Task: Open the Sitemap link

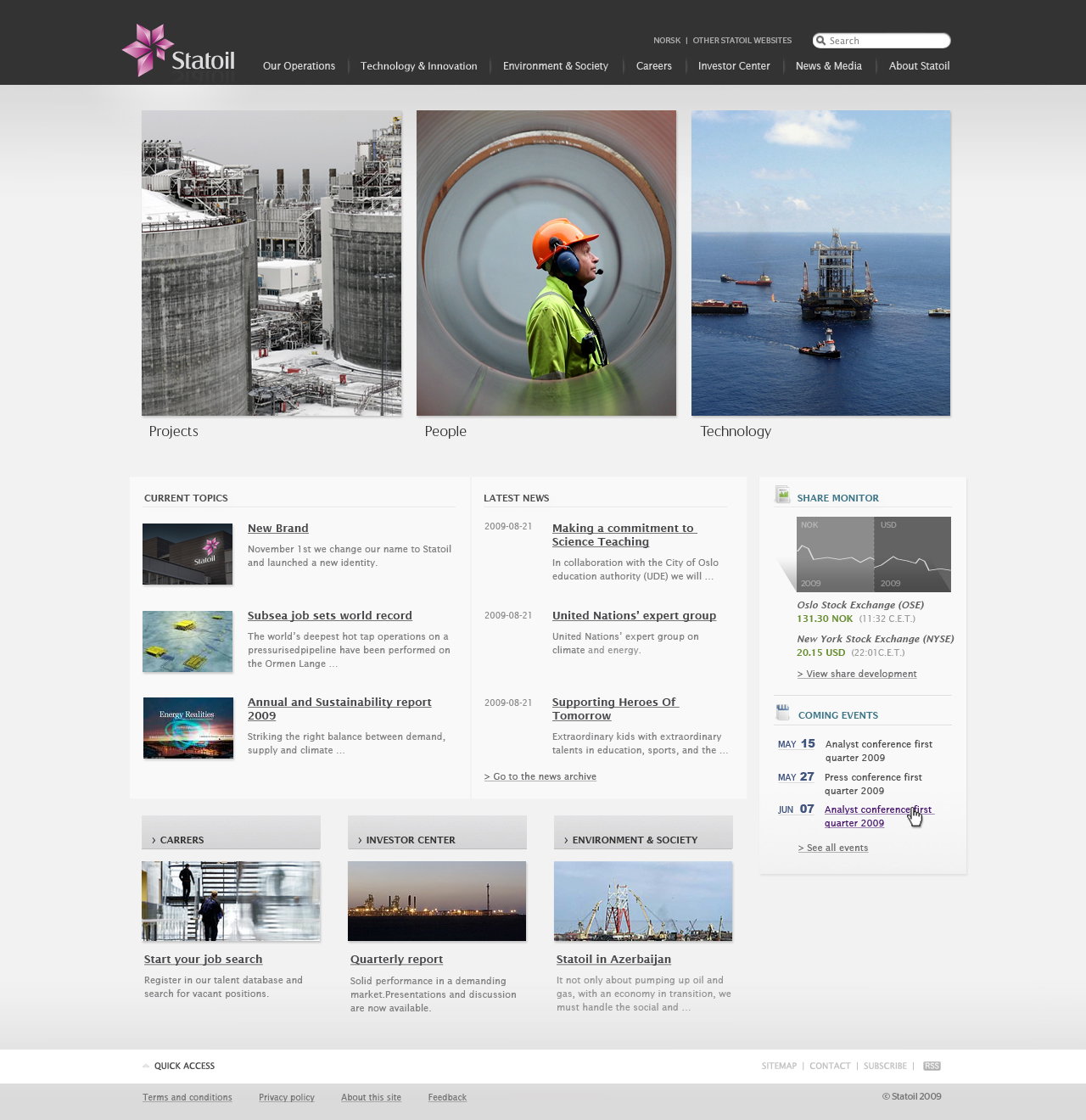Action: pos(779,1066)
